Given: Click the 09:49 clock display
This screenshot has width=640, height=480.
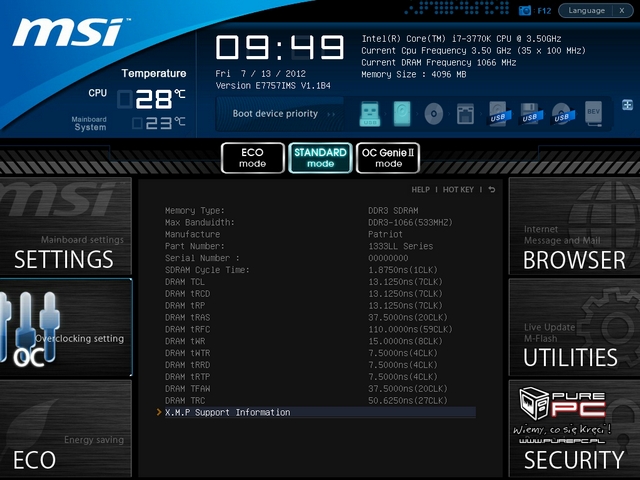Looking at the screenshot, I should coord(280,47).
